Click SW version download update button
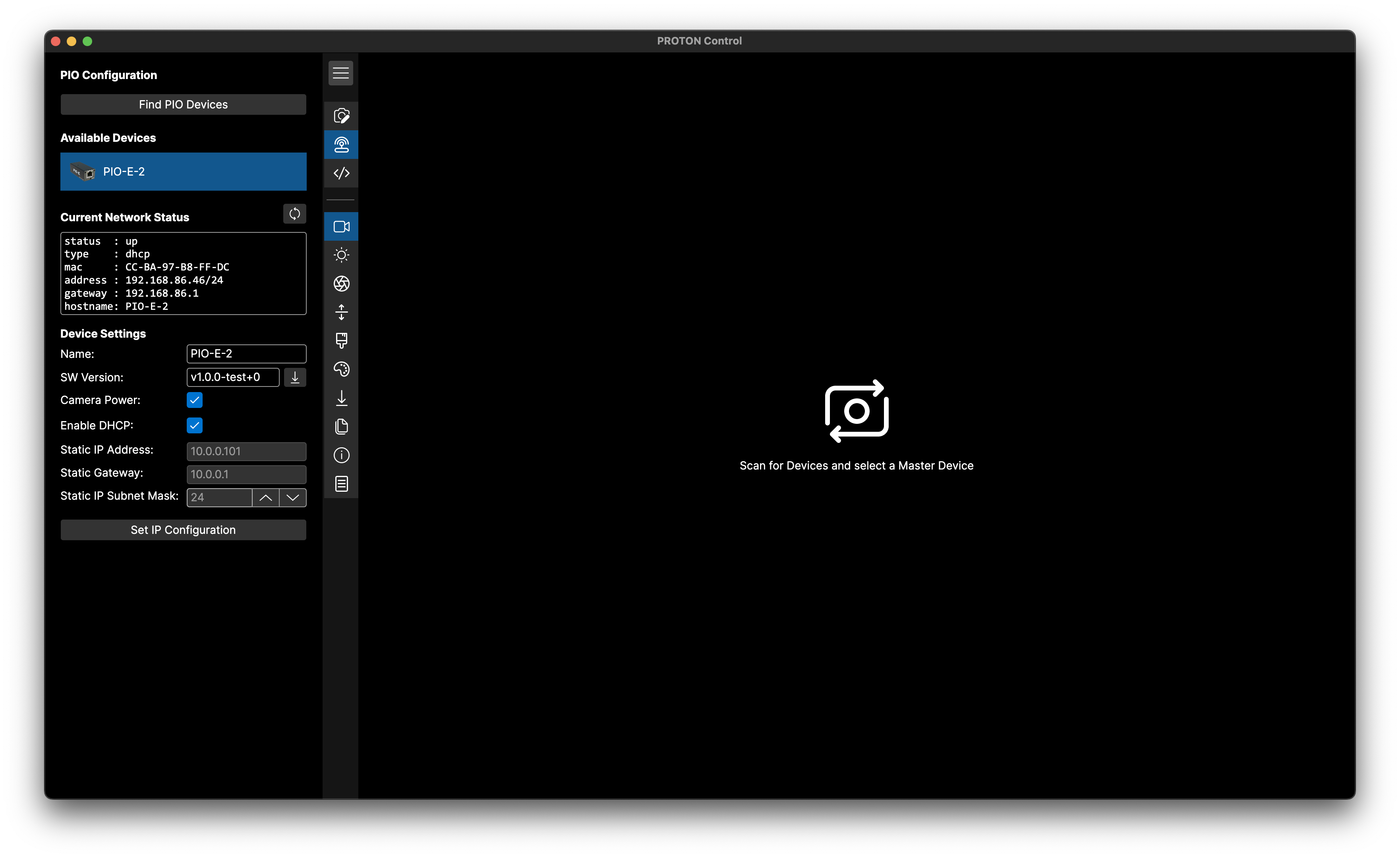Screen dimensions: 1400x858 (294, 377)
